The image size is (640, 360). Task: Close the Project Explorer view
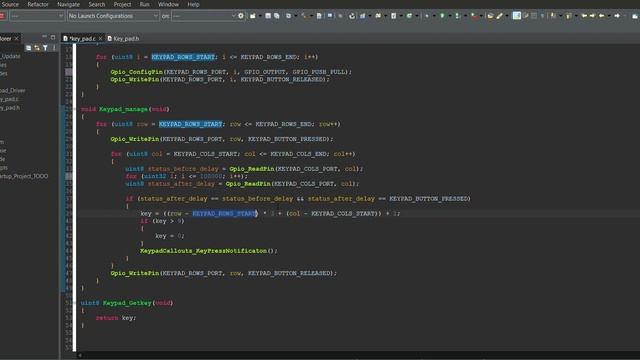coord(16,38)
